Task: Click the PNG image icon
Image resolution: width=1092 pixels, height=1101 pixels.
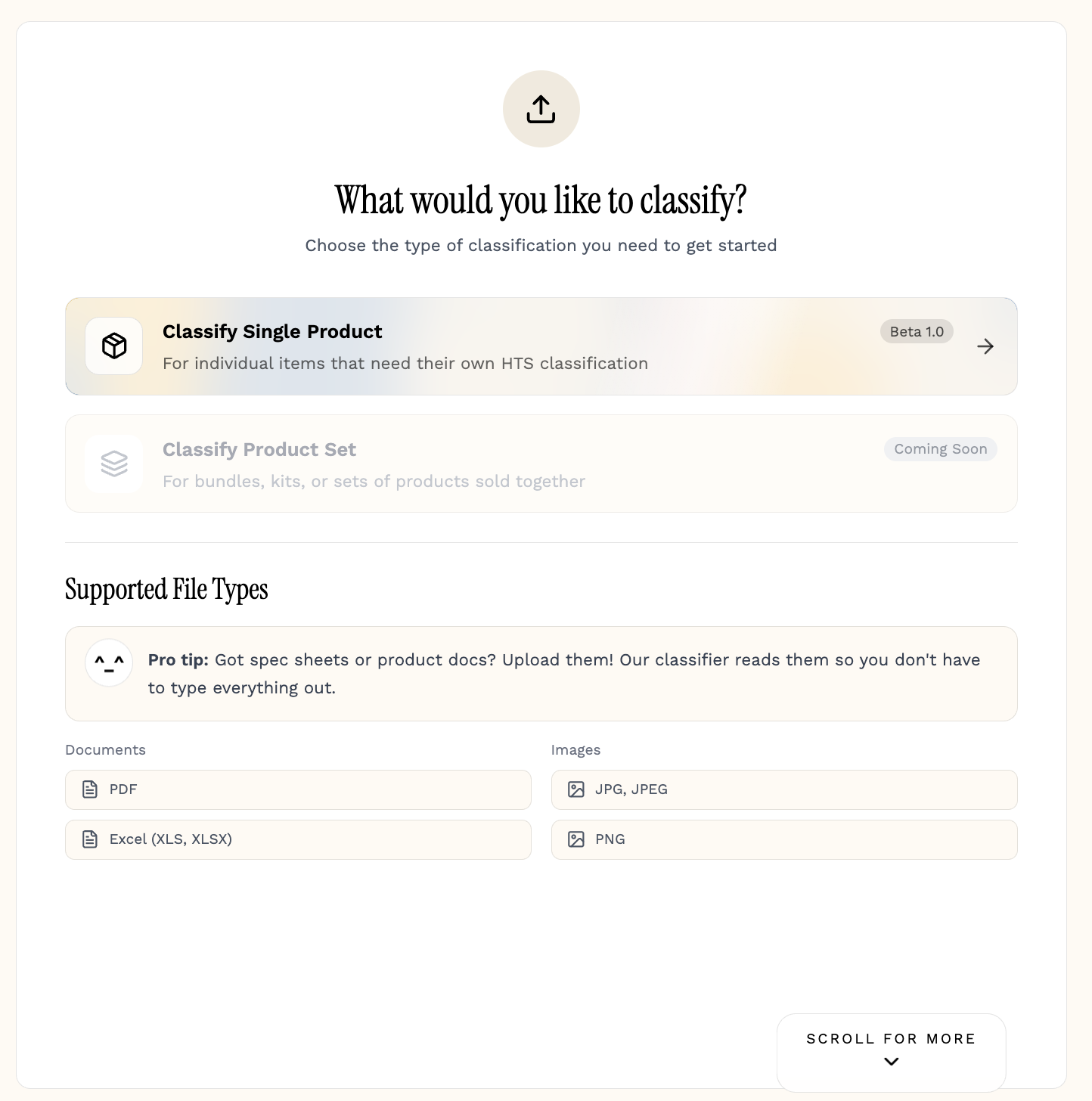Action: (x=576, y=839)
